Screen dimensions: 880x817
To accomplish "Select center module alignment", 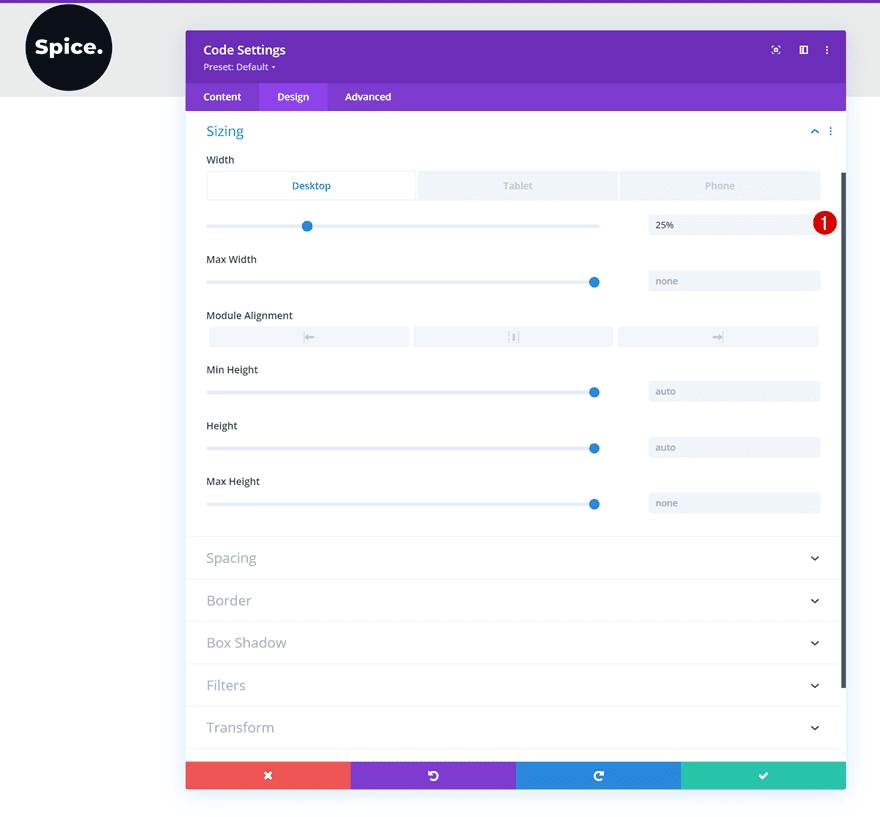I will click(513, 337).
